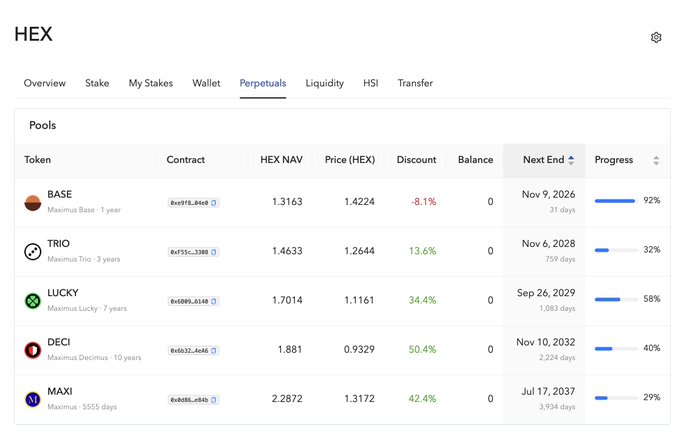Click the Jul 17, 2037 end date
This screenshot has width=680, height=433.
point(548,391)
